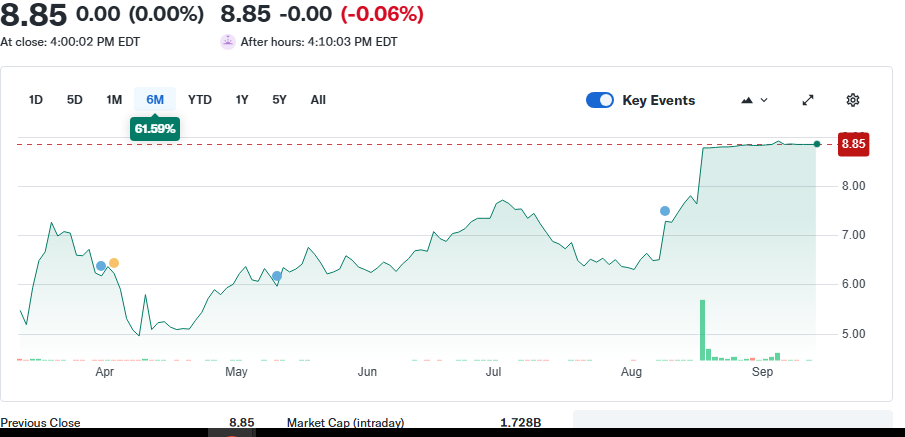Open the chart type dropdown
The image size is (905, 437).
coord(754,100)
